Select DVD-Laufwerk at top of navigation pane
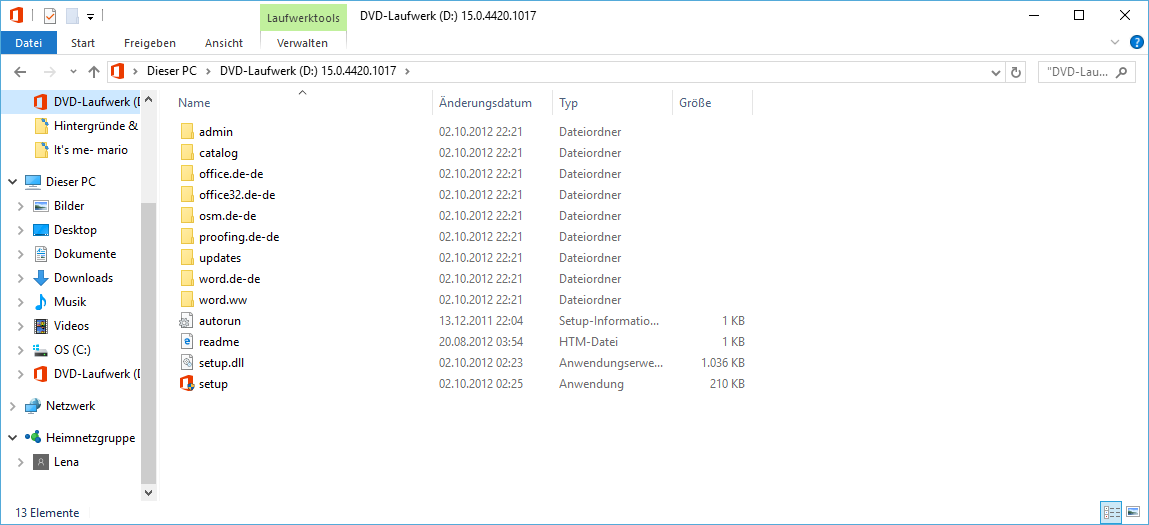The image size is (1149, 525). coord(86,102)
